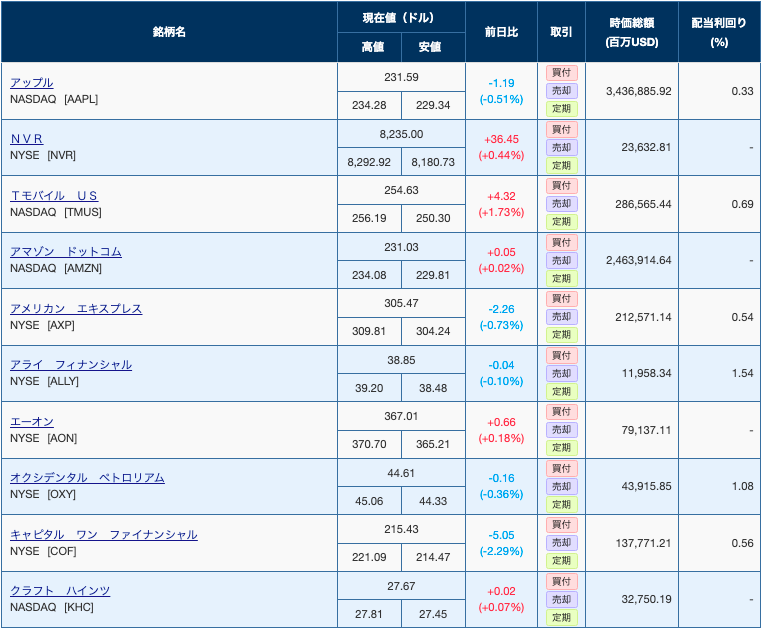Select dividend yield 1.54

pyautogui.click(x=743, y=373)
